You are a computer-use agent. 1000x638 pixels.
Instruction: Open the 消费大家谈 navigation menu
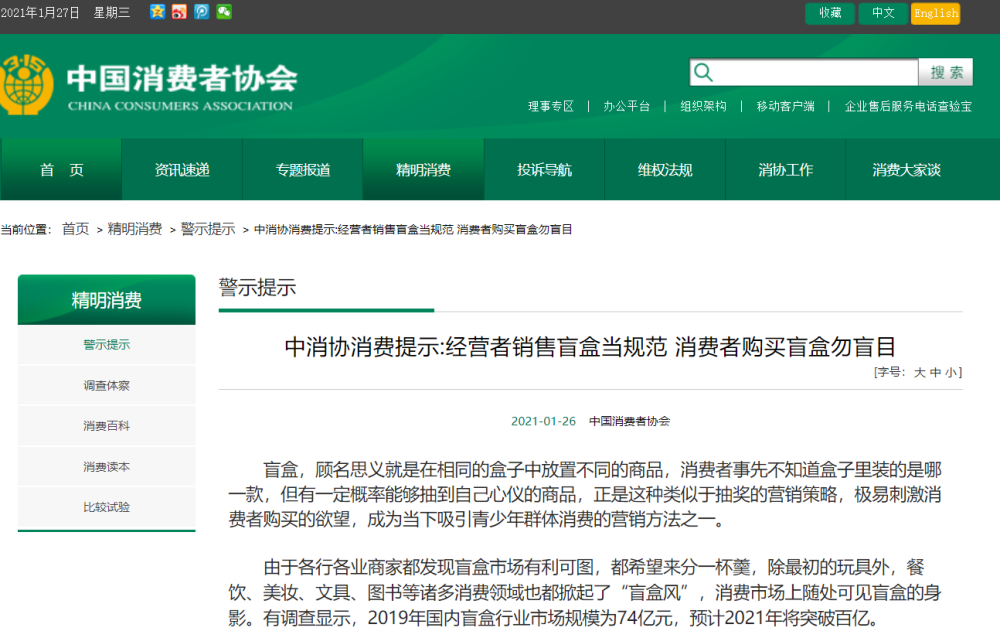coord(906,169)
